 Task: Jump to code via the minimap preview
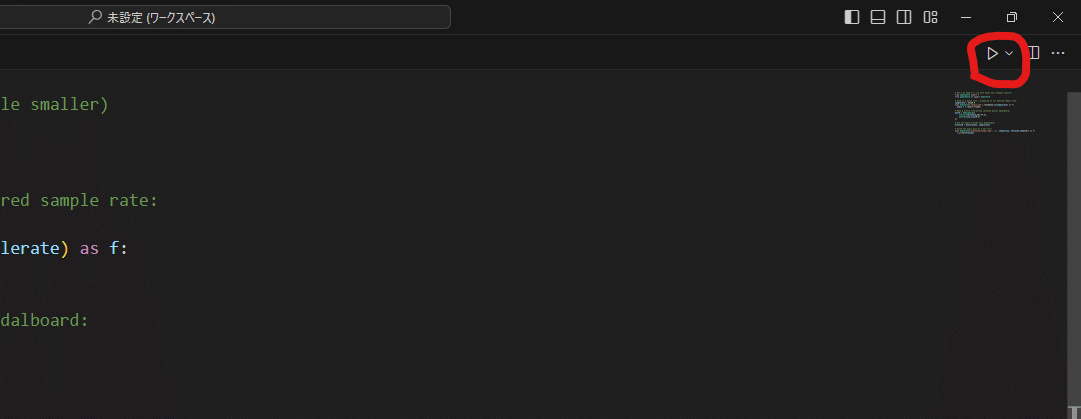[993, 112]
